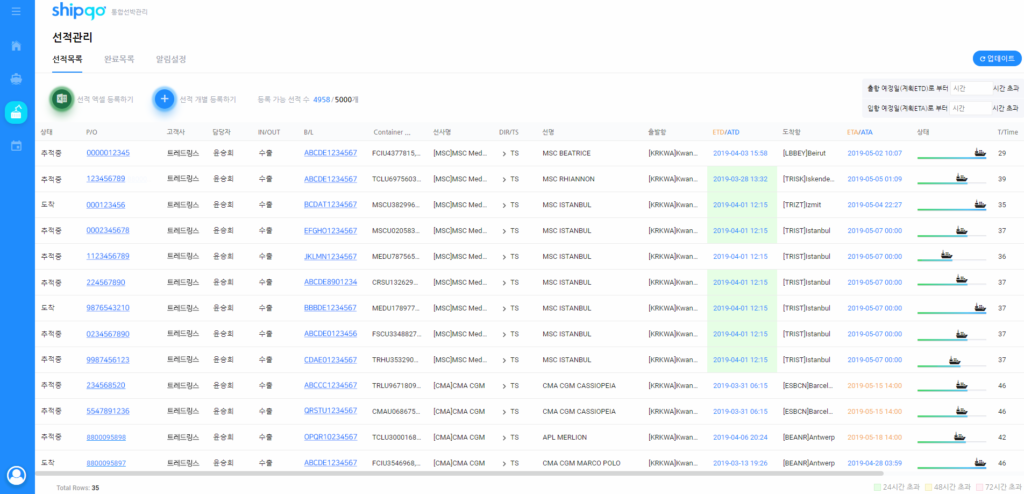This screenshot has height=494, width=1024.
Task: Go to the home icon in sidebar
Action: (16, 46)
